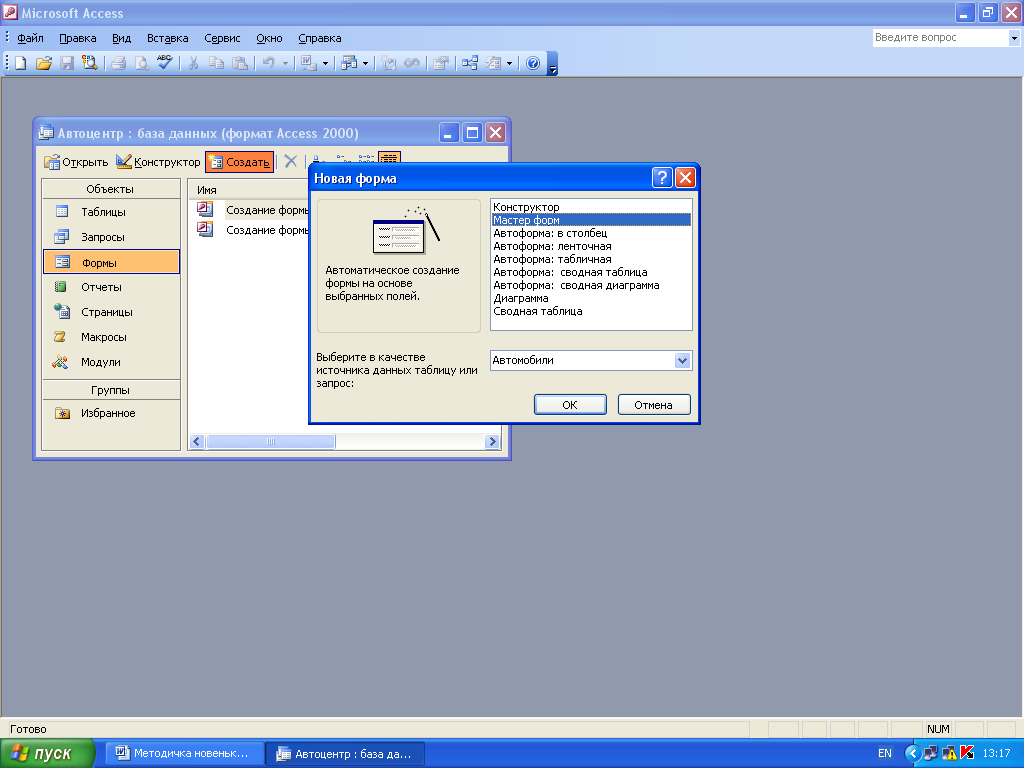Switch to Запросы objects
Viewport: 1024px width, 768px height.
pos(111,237)
